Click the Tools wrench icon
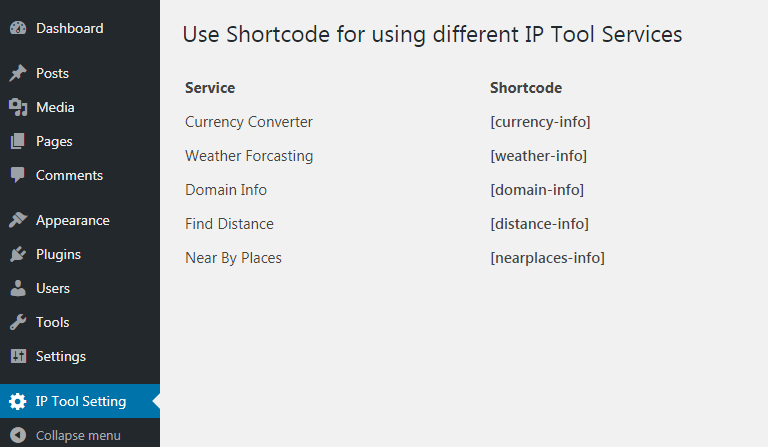768x447 pixels. tap(18, 322)
